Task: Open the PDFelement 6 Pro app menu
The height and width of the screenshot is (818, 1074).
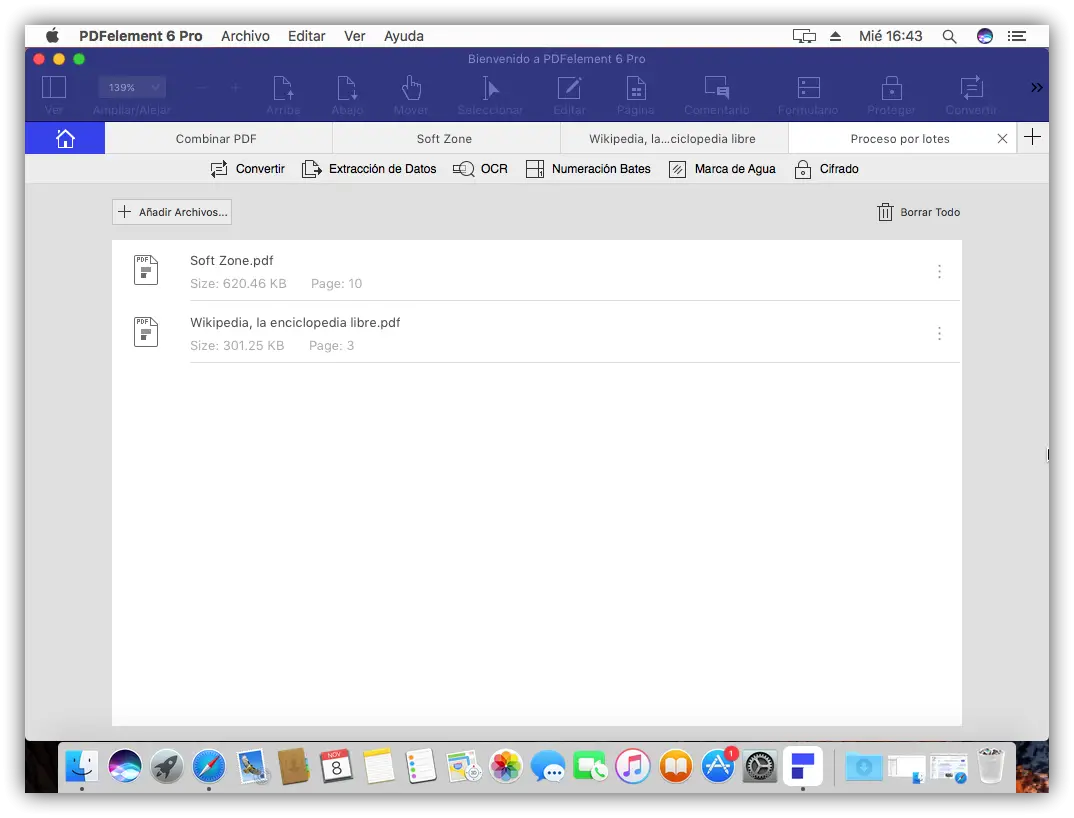Action: 140,36
